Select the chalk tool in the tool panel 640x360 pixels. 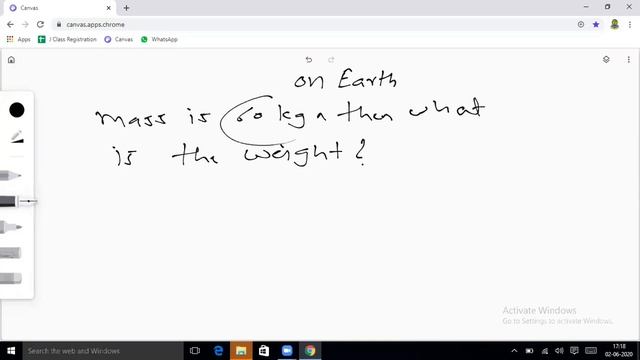point(11,253)
